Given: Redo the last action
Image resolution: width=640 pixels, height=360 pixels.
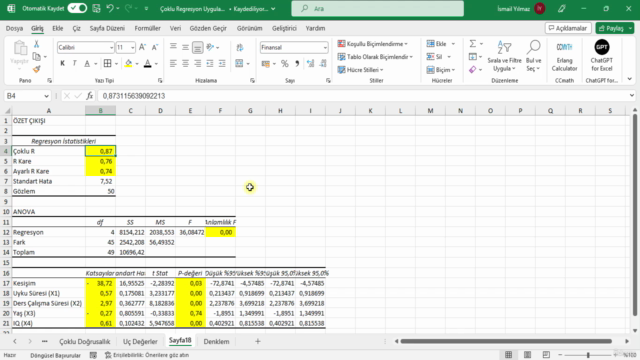Looking at the screenshot, I should [x=129, y=8].
